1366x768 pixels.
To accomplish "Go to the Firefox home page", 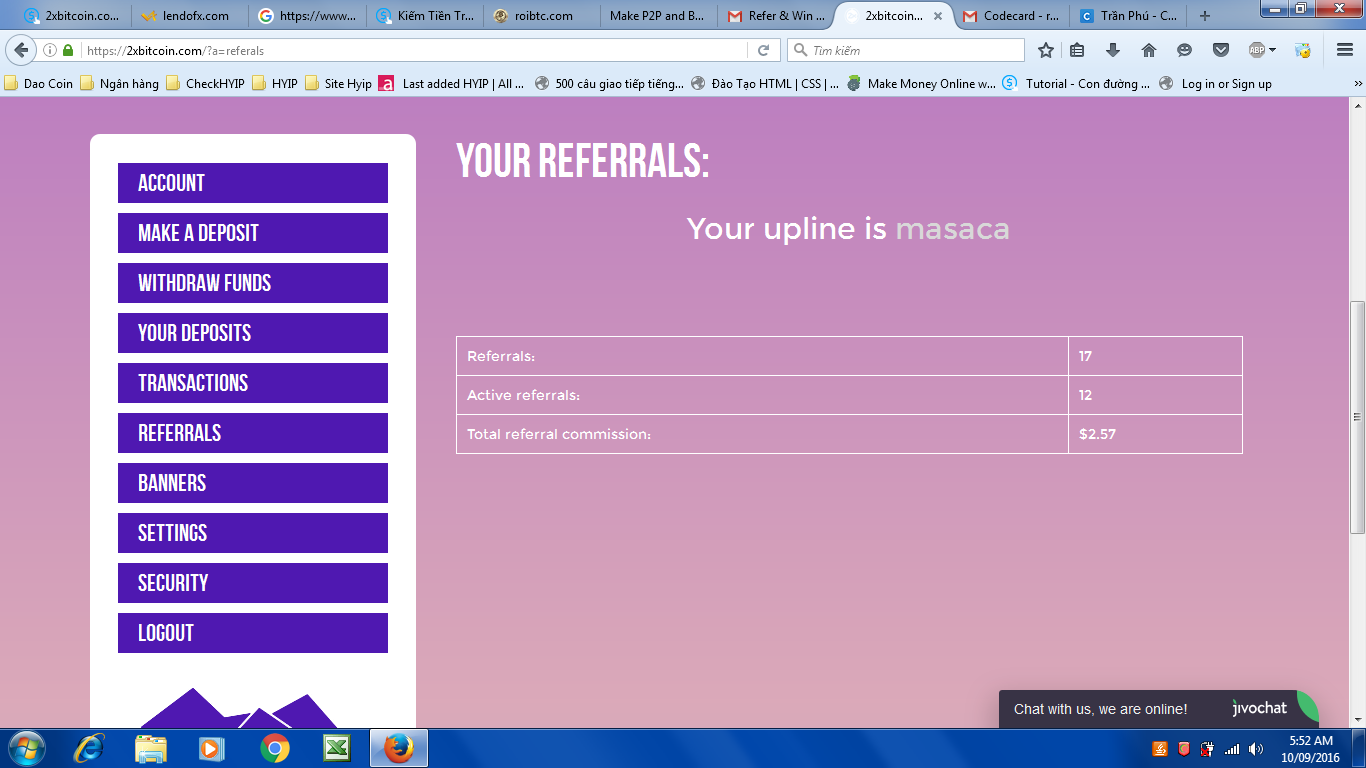I will pyautogui.click(x=1149, y=50).
